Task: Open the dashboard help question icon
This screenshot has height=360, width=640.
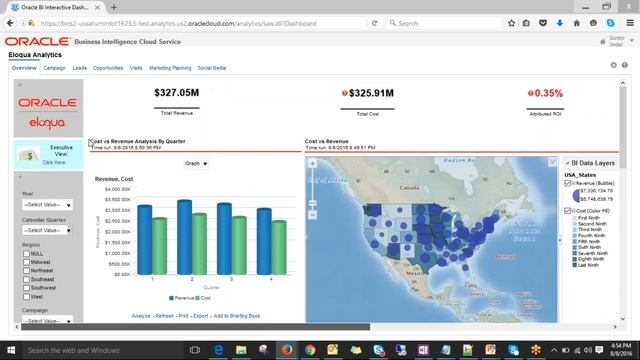Action: tap(624, 65)
